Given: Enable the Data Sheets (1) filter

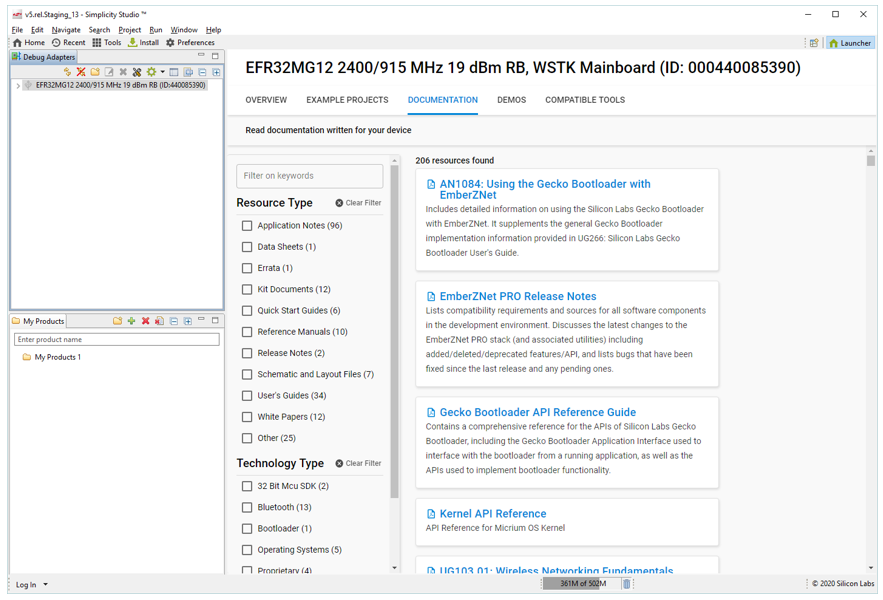Looking at the screenshot, I should [247, 247].
